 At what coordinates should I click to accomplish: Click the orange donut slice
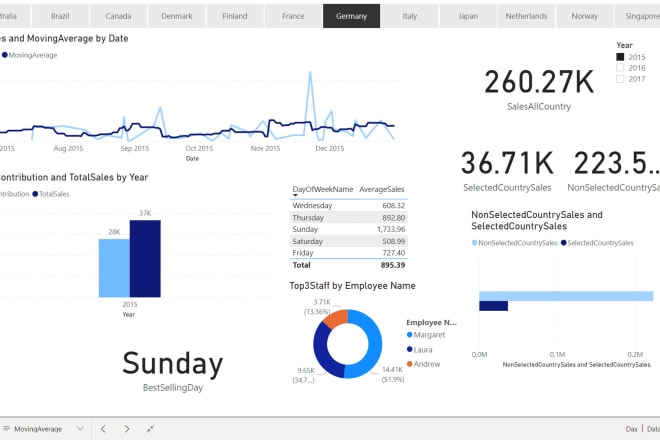[x=335, y=319]
